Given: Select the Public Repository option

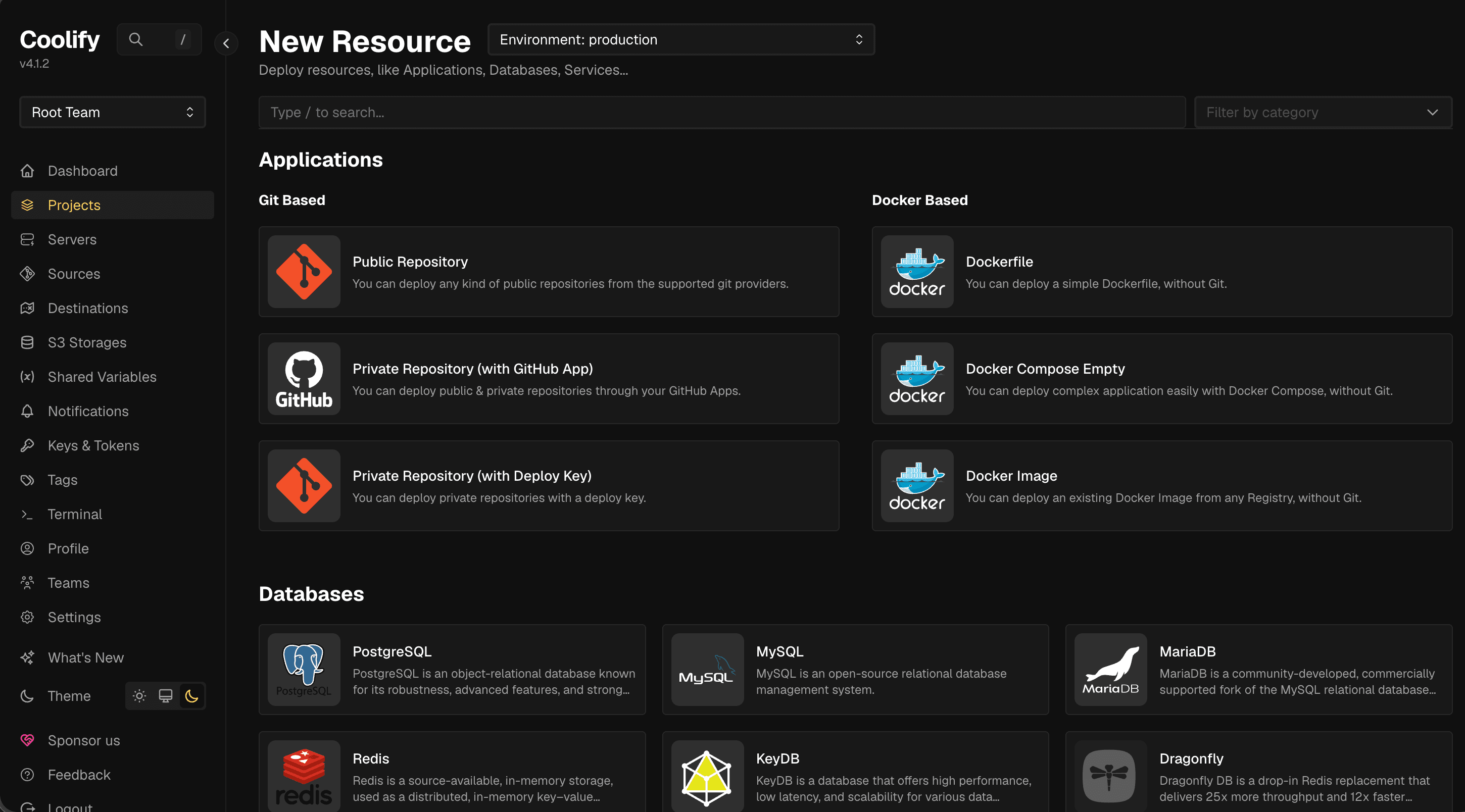Looking at the screenshot, I should pos(549,272).
